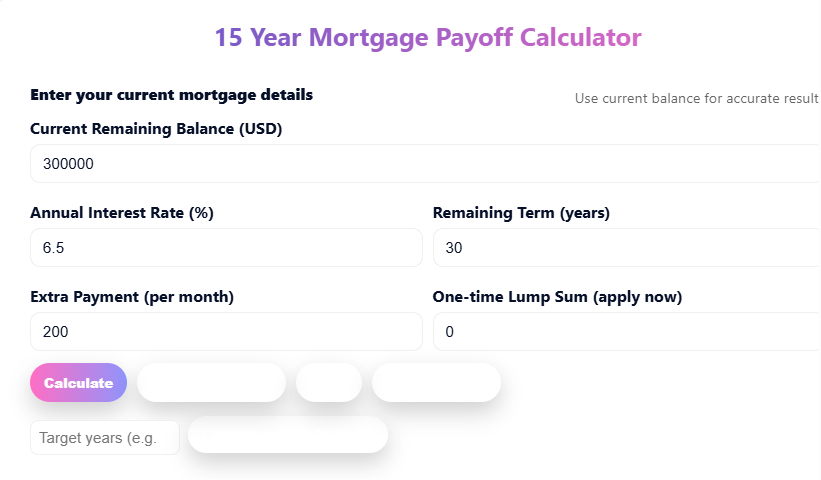Click the One-time Lump Sum label
The image size is (821, 480).
pos(557,297)
